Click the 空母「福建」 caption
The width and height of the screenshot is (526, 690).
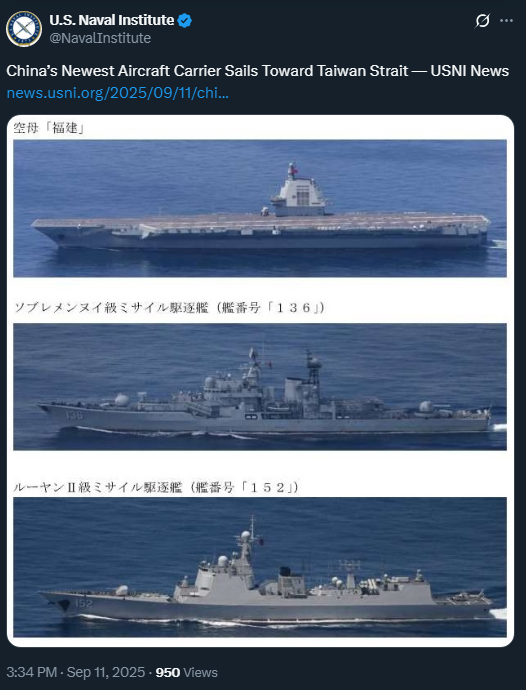pos(48,128)
